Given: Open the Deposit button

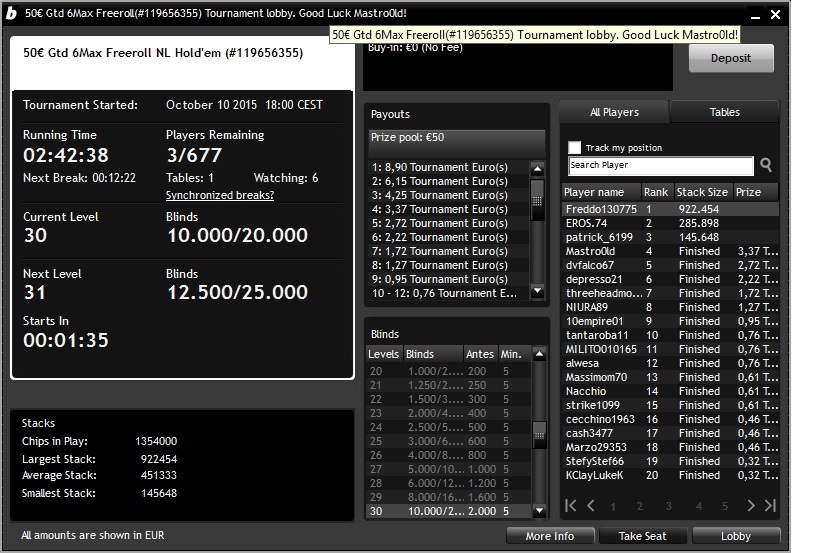Looking at the screenshot, I should [731, 58].
